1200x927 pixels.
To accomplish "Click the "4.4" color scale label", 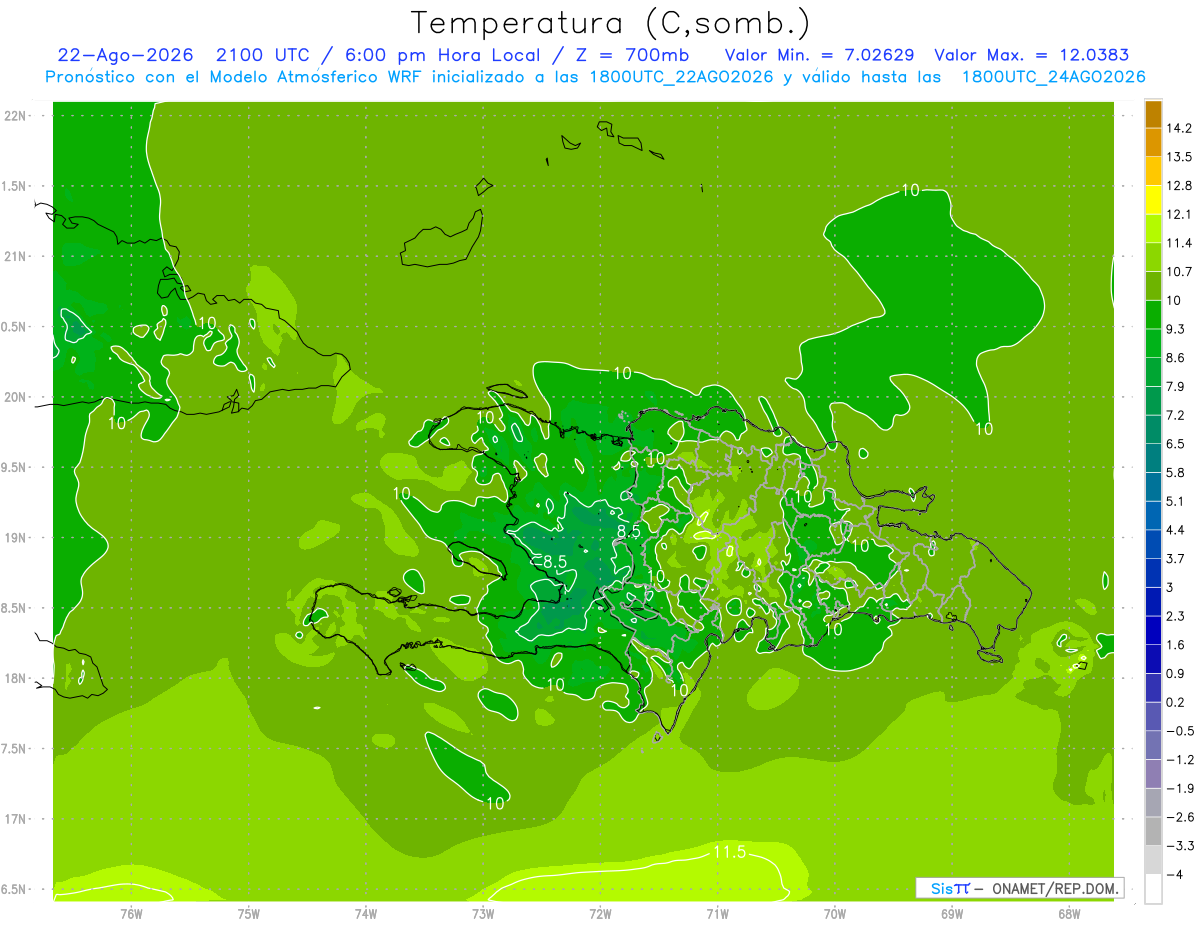I will (1177, 530).
